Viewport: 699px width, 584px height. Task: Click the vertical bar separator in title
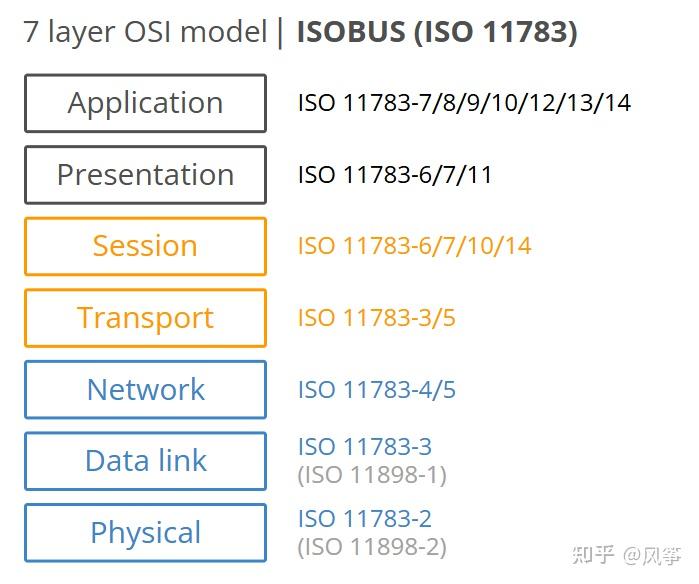280,33
